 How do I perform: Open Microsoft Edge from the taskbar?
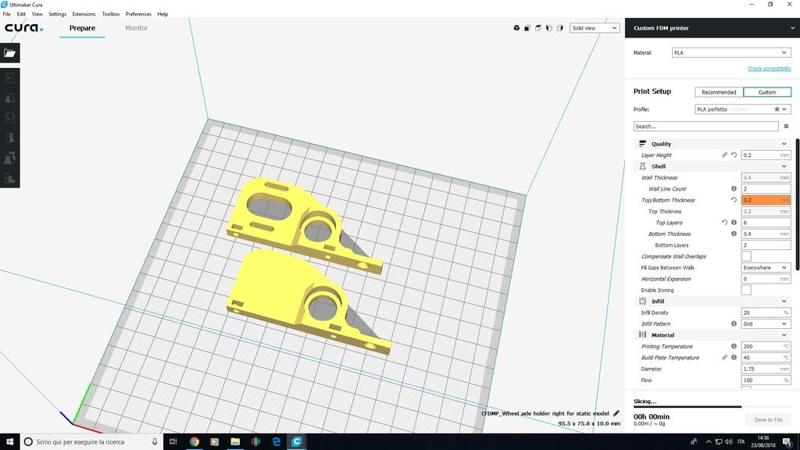tap(276, 441)
